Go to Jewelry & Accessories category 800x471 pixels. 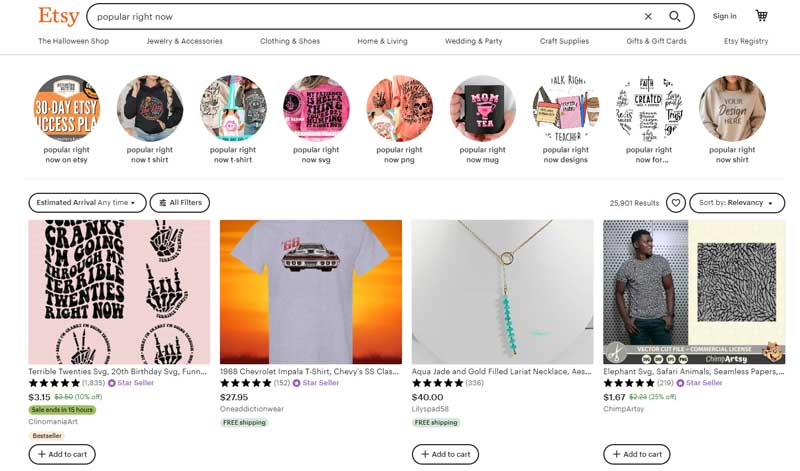tap(184, 41)
